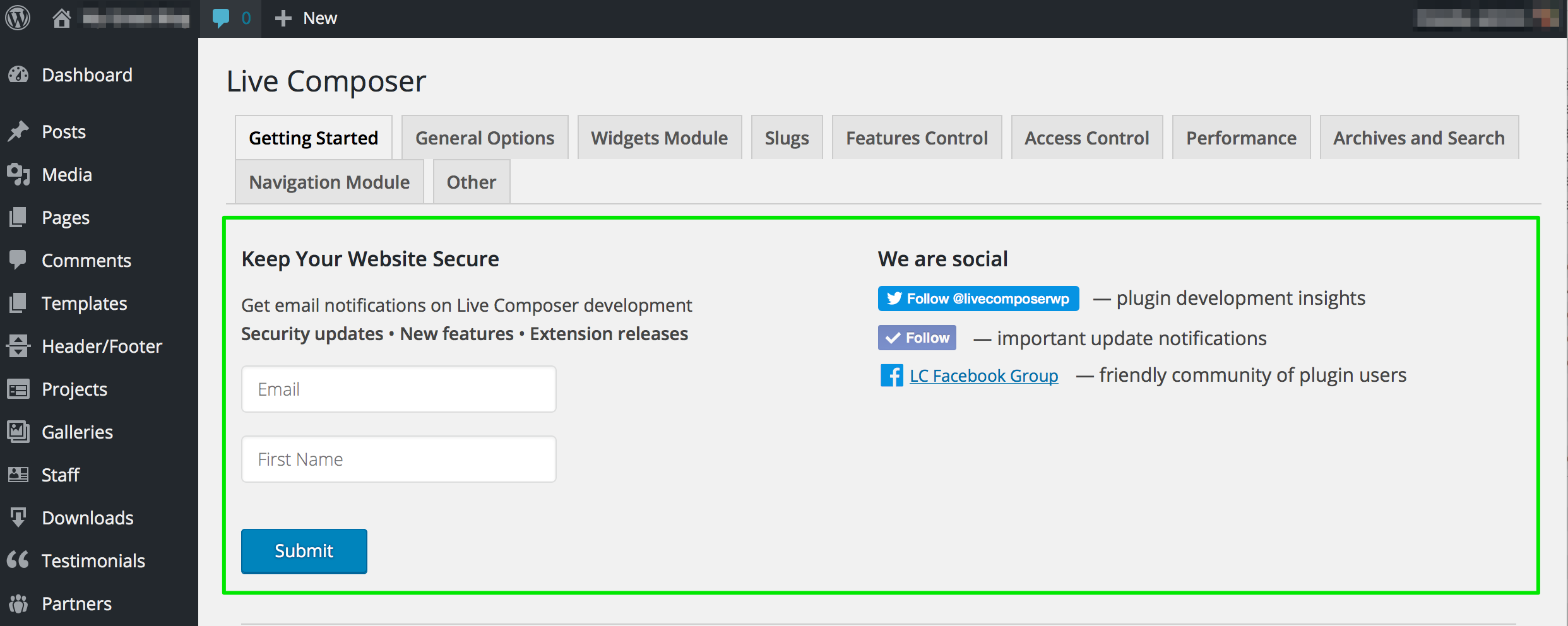Switch to Features Control tab
This screenshot has height=626, width=1568.
[x=917, y=138]
